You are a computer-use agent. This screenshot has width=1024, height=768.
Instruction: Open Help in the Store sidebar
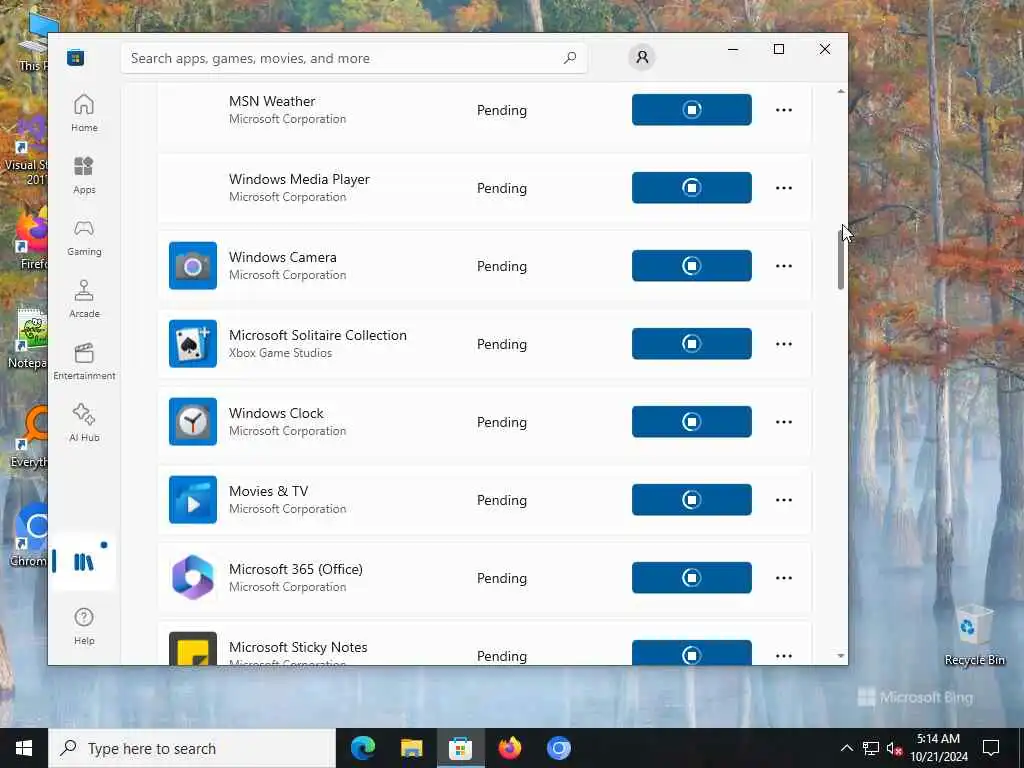coord(84,626)
